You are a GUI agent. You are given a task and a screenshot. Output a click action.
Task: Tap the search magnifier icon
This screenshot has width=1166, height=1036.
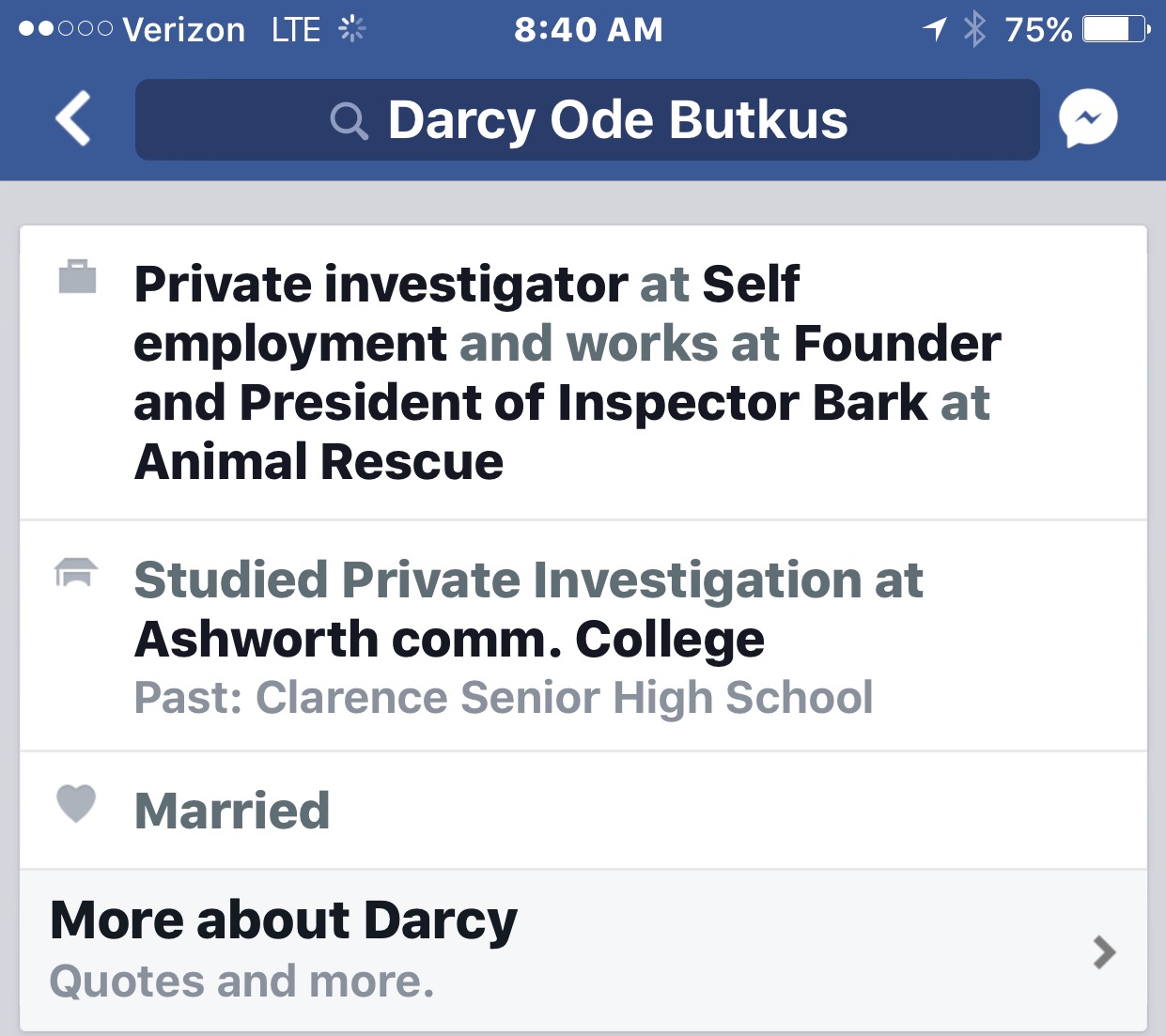coord(349,121)
